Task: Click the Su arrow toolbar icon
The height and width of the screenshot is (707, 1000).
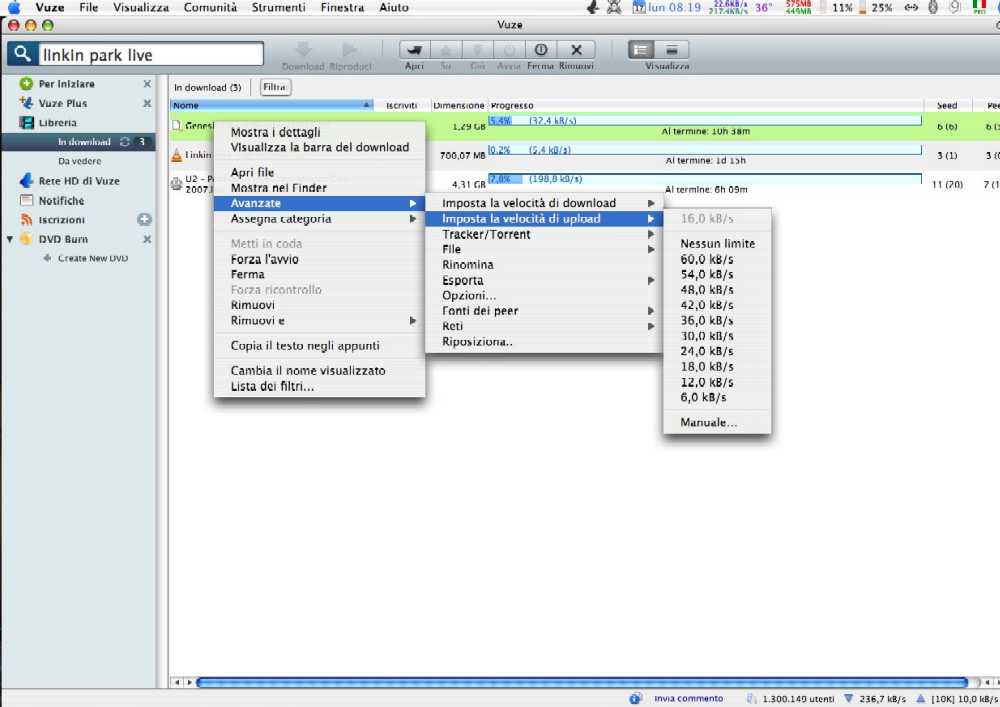Action: 446,50
